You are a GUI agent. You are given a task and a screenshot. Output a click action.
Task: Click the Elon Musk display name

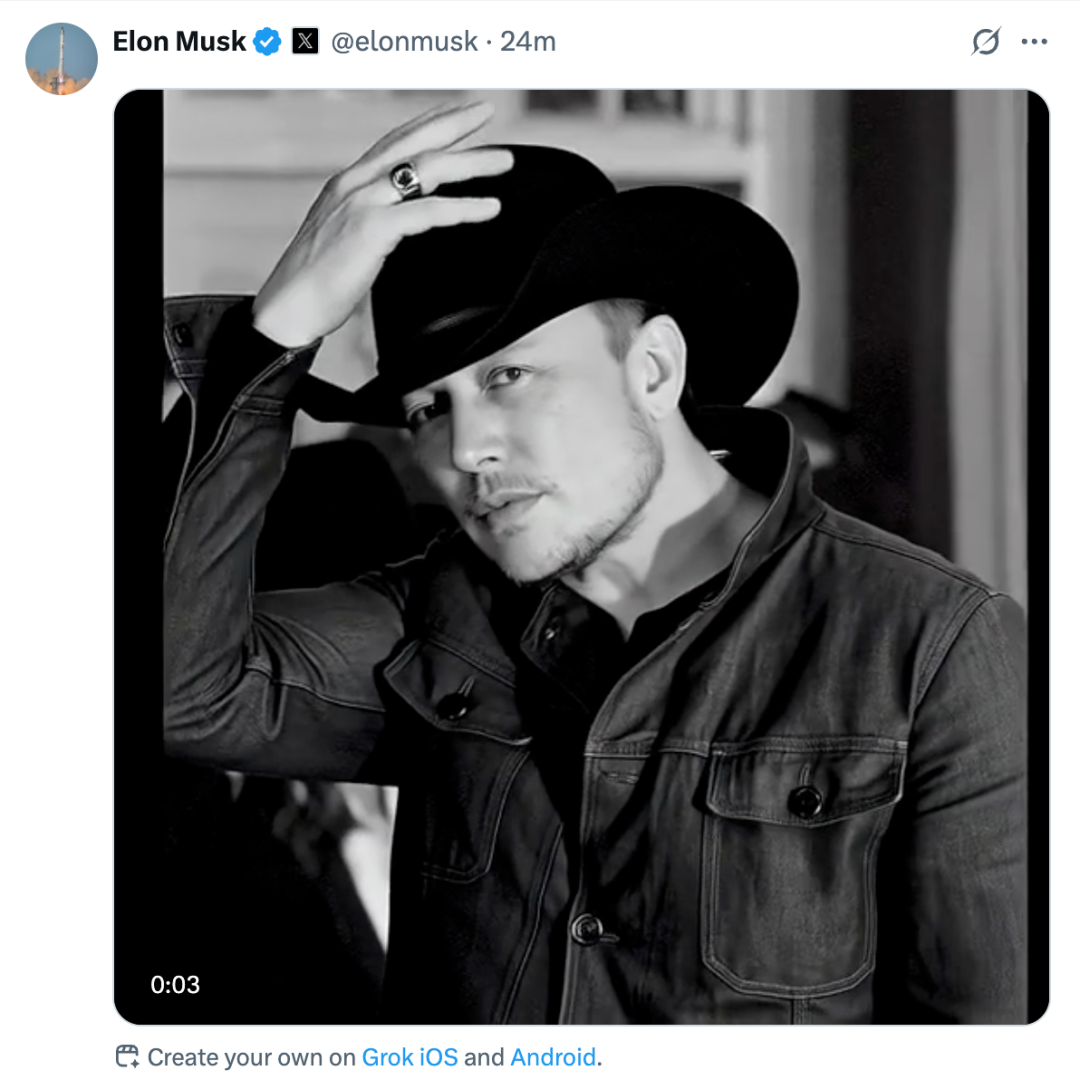click(x=179, y=42)
